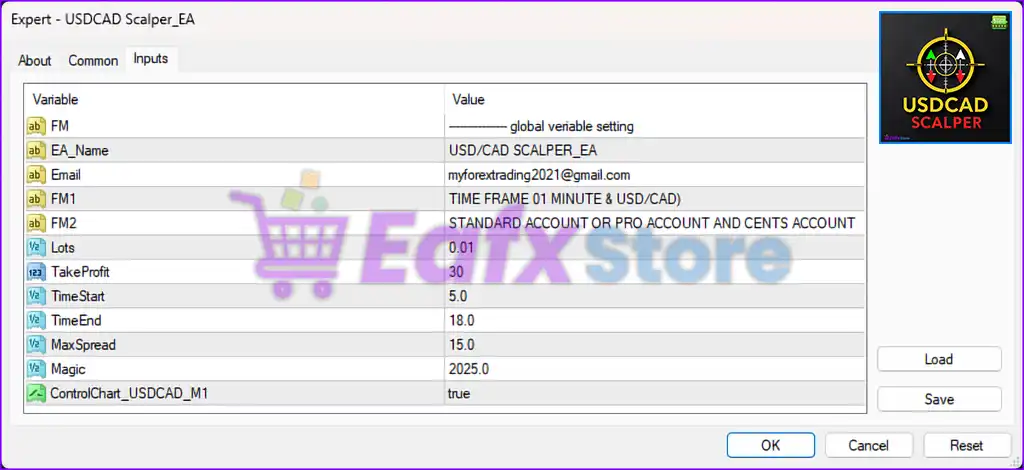Screen dimensions: 1024x470
Task: Click the double-type icon beside TimeStart
Action: 36,296
